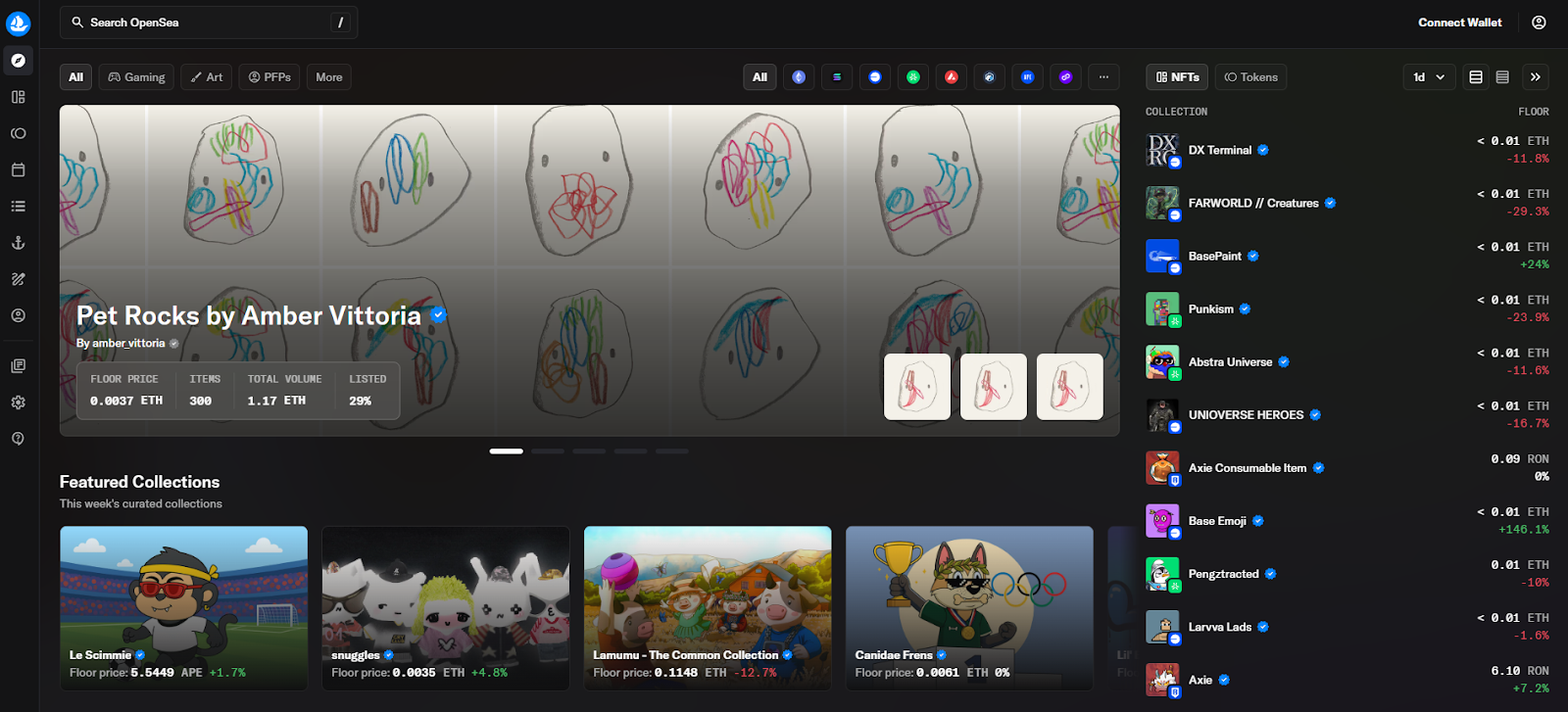Show more chains via ellipsis button
The image size is (1568, 712).
coord(1103,77)
